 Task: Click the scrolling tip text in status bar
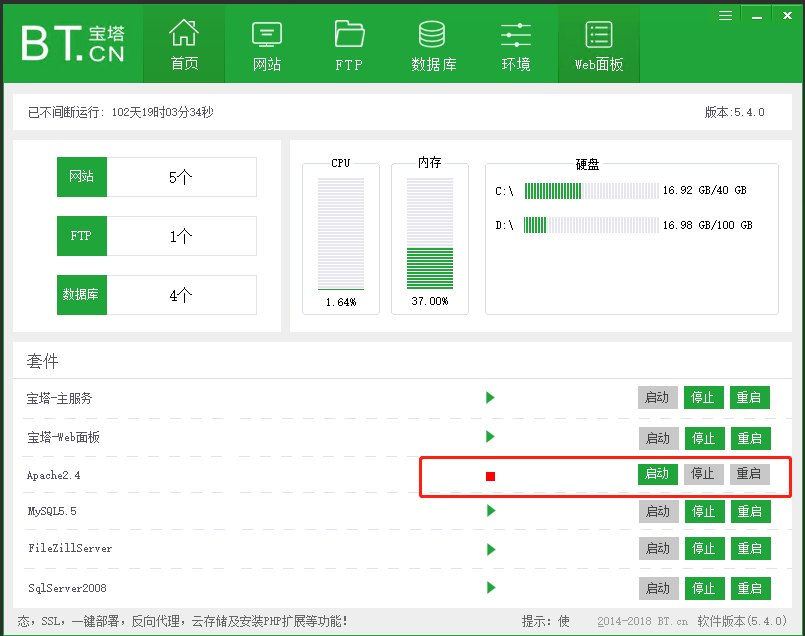coord(183,622)
